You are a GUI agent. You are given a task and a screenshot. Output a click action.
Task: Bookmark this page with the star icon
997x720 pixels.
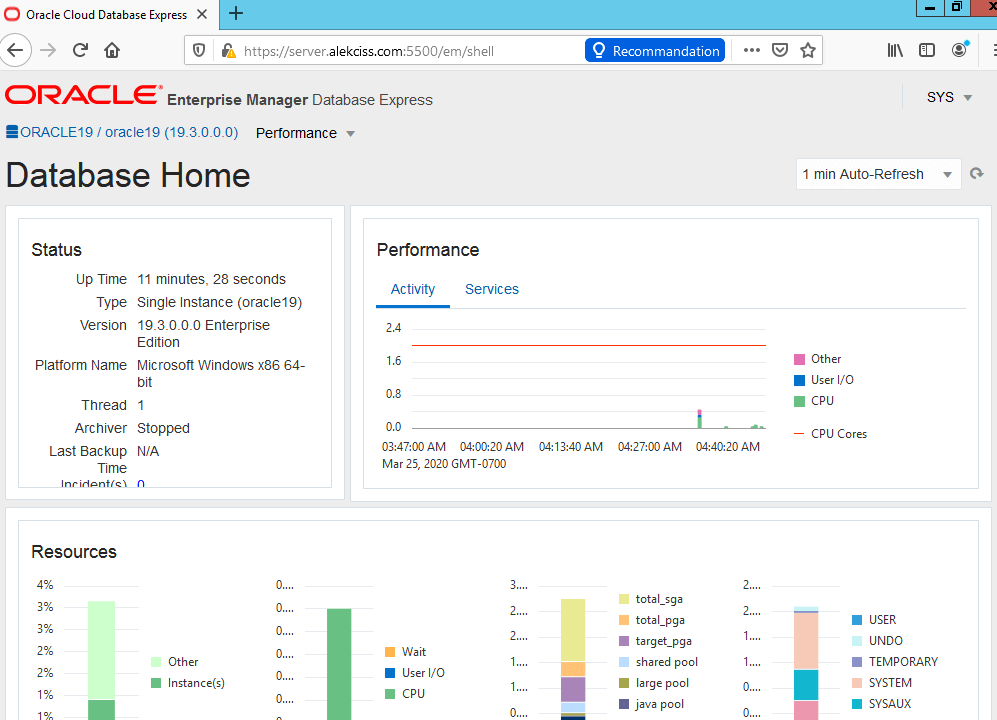[x=808, y=50]
